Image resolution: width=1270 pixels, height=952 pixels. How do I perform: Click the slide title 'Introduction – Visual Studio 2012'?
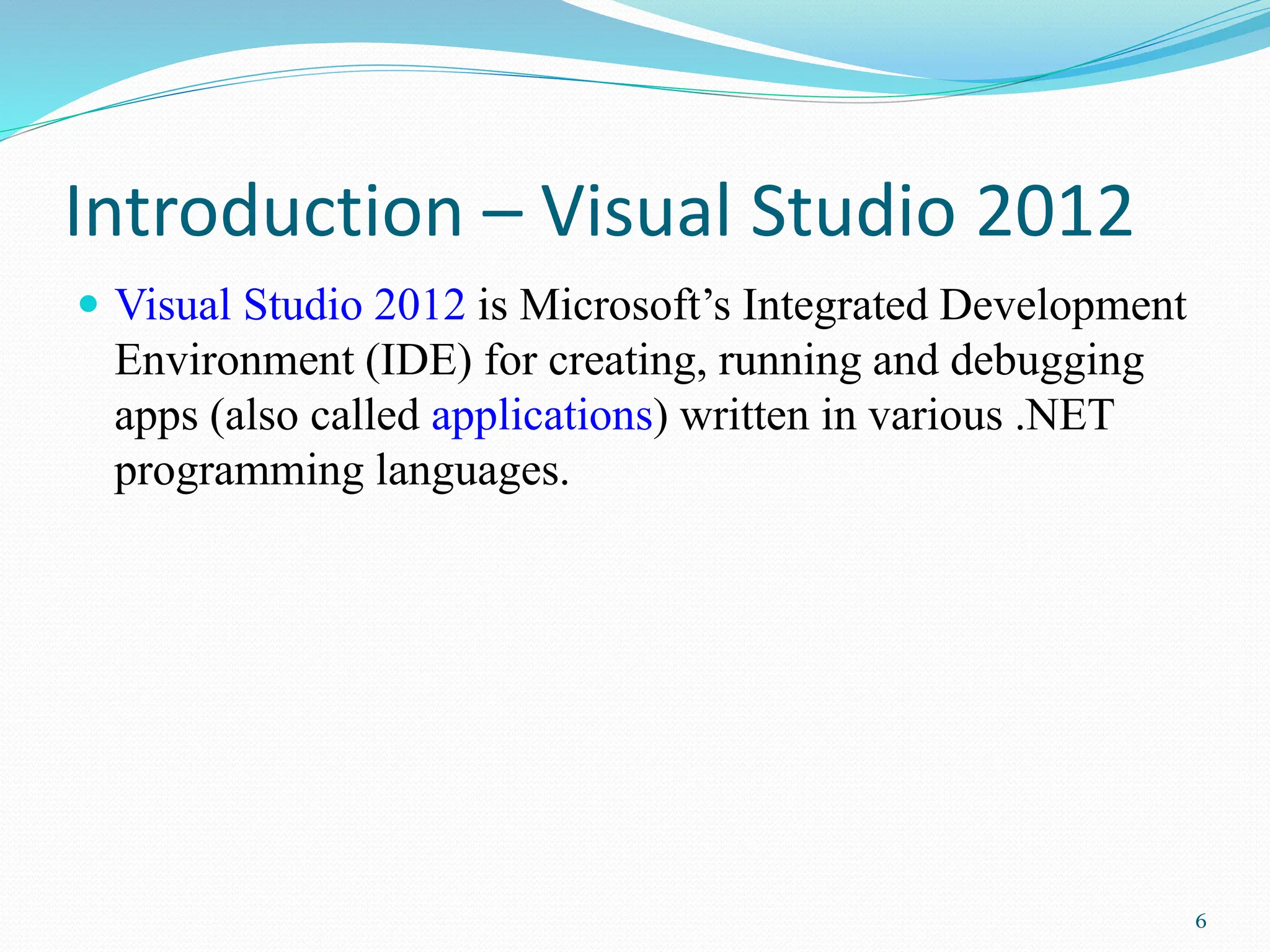[599, 211]
